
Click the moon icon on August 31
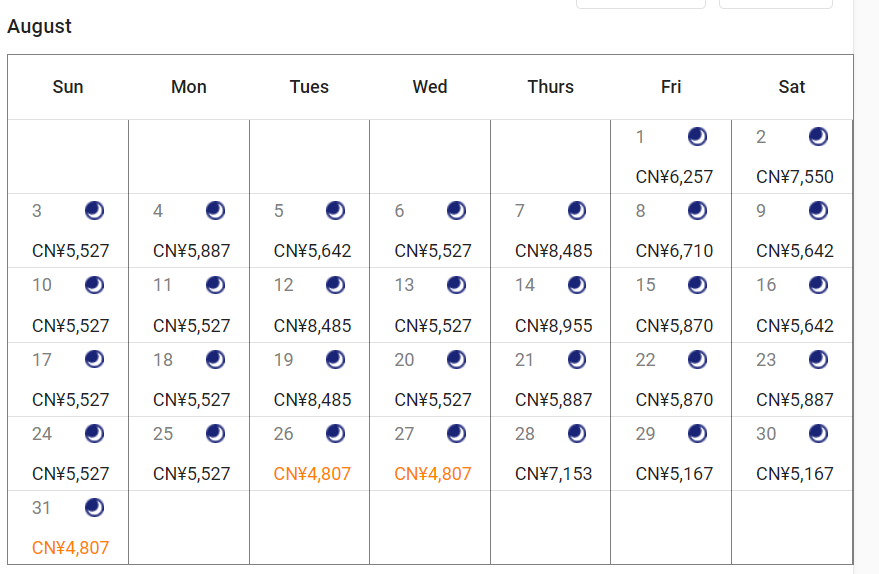point(94,507)
